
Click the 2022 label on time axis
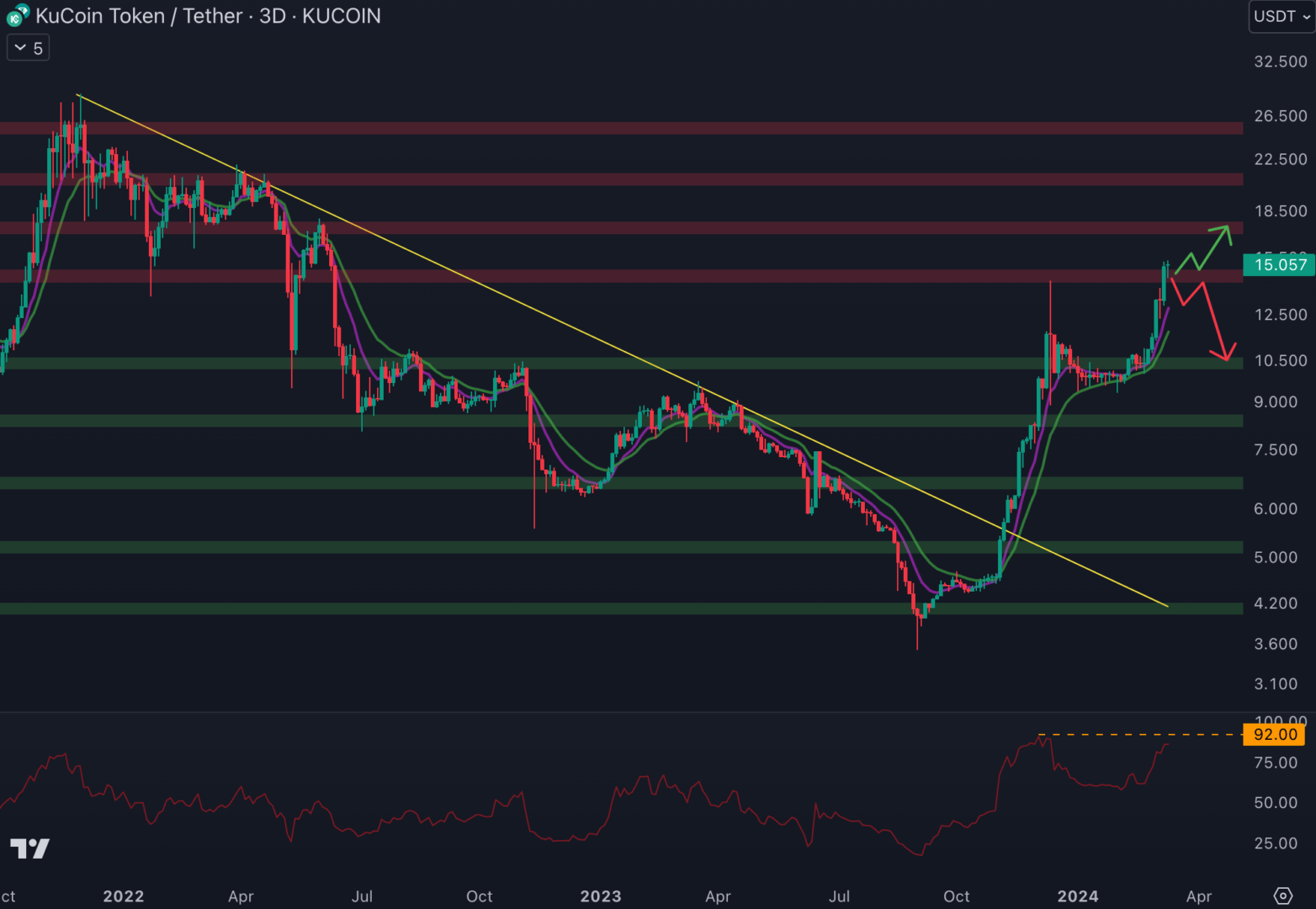pos(124,896)
